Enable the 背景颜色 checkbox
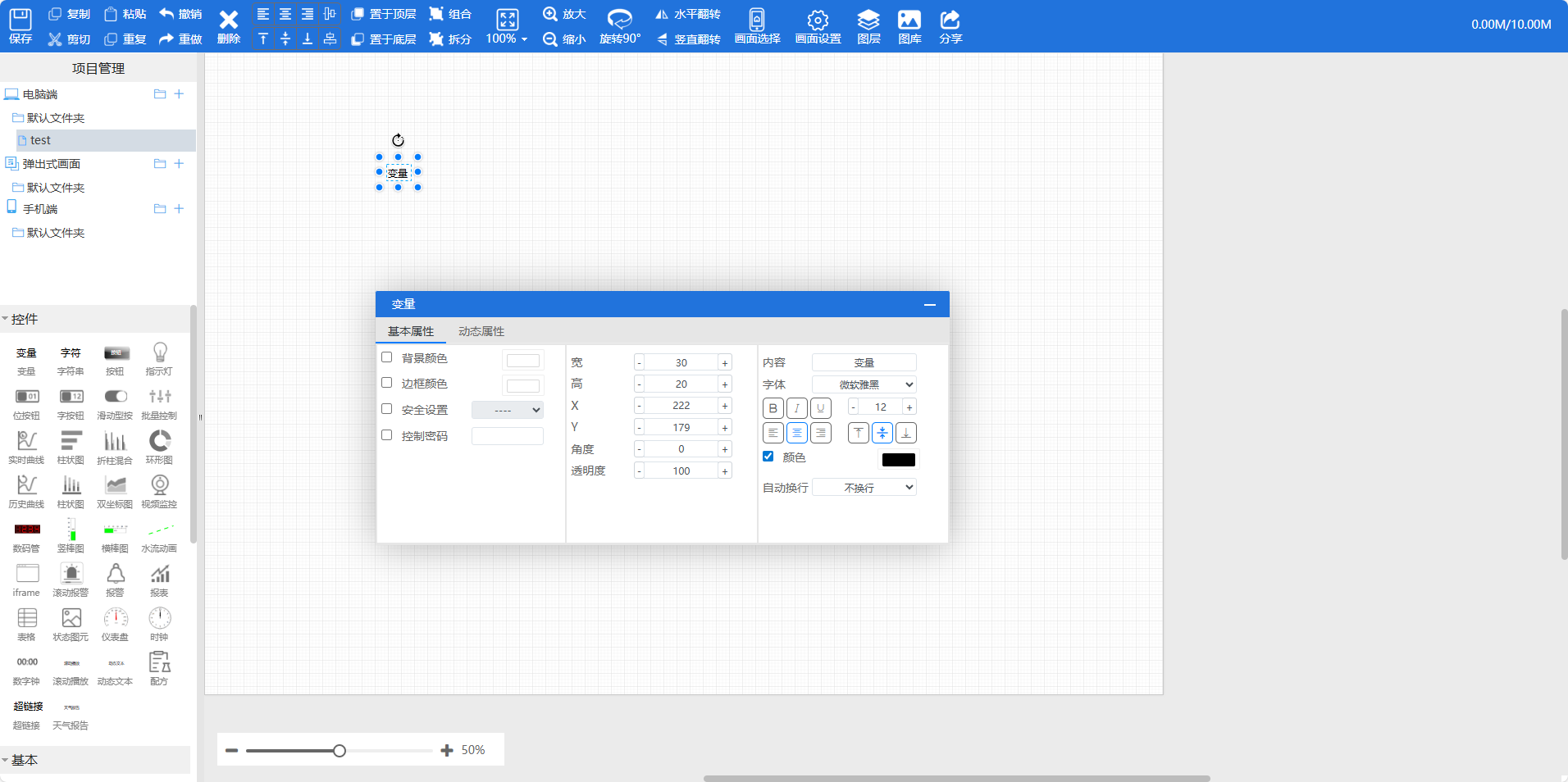Screen dimensions: 1568x782 (x=387, y=357)
